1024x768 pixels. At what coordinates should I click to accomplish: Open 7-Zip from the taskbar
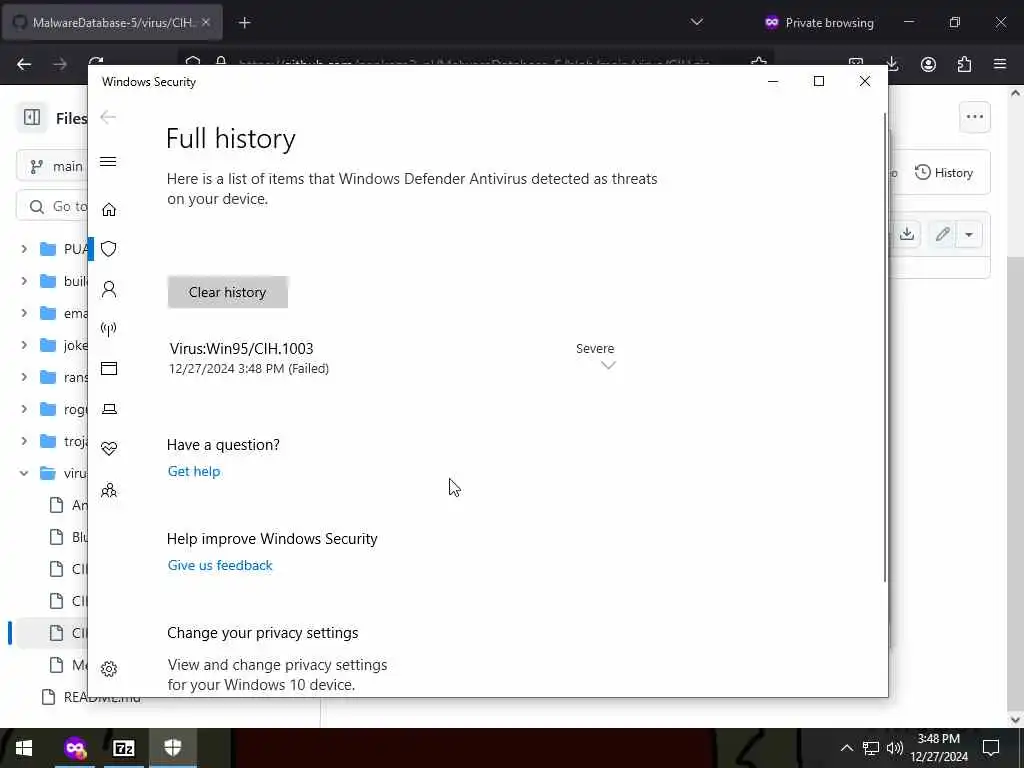(123, 748)
